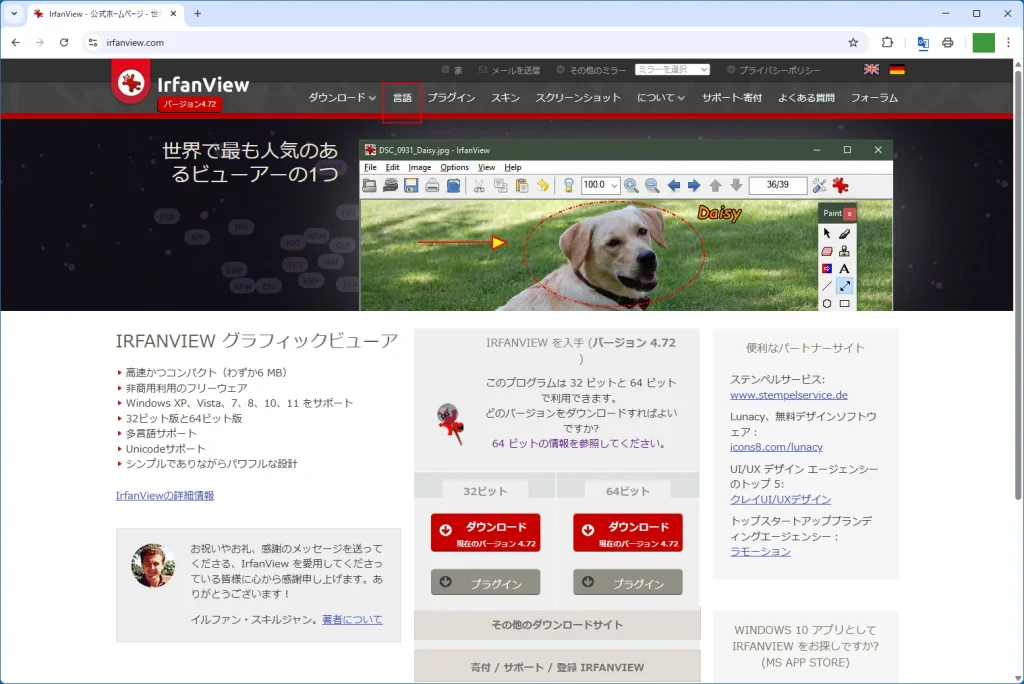Image resolution: width=1024 pixels, height=684 pixels.
Task: Switch site to German via German flag
Action: point(897,69)
